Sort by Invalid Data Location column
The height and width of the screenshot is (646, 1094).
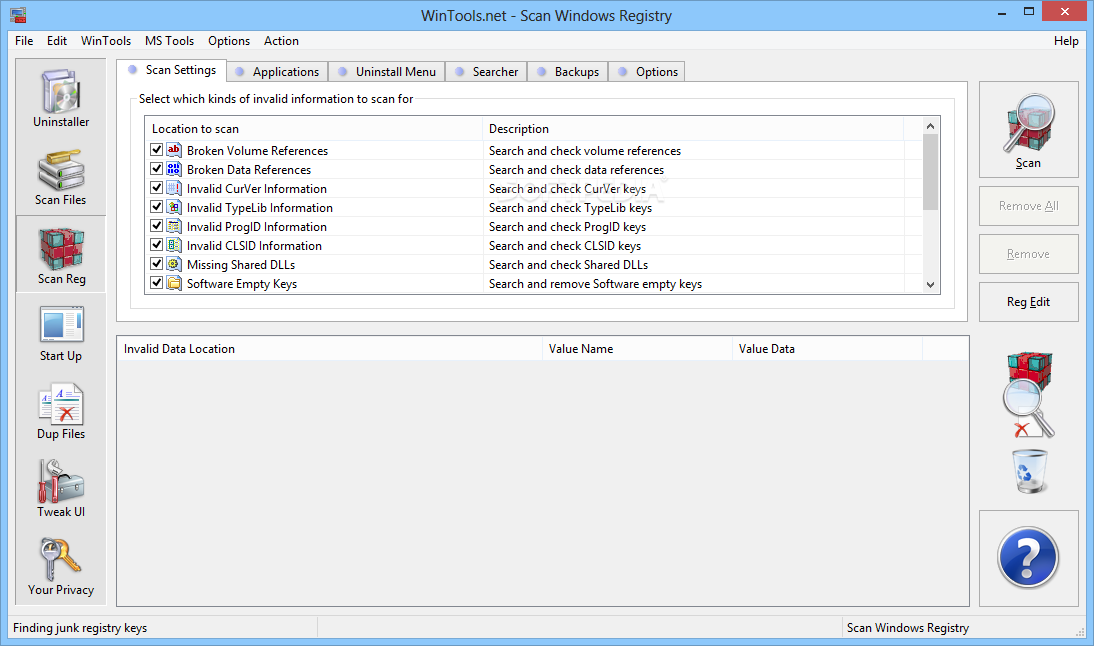330,349
